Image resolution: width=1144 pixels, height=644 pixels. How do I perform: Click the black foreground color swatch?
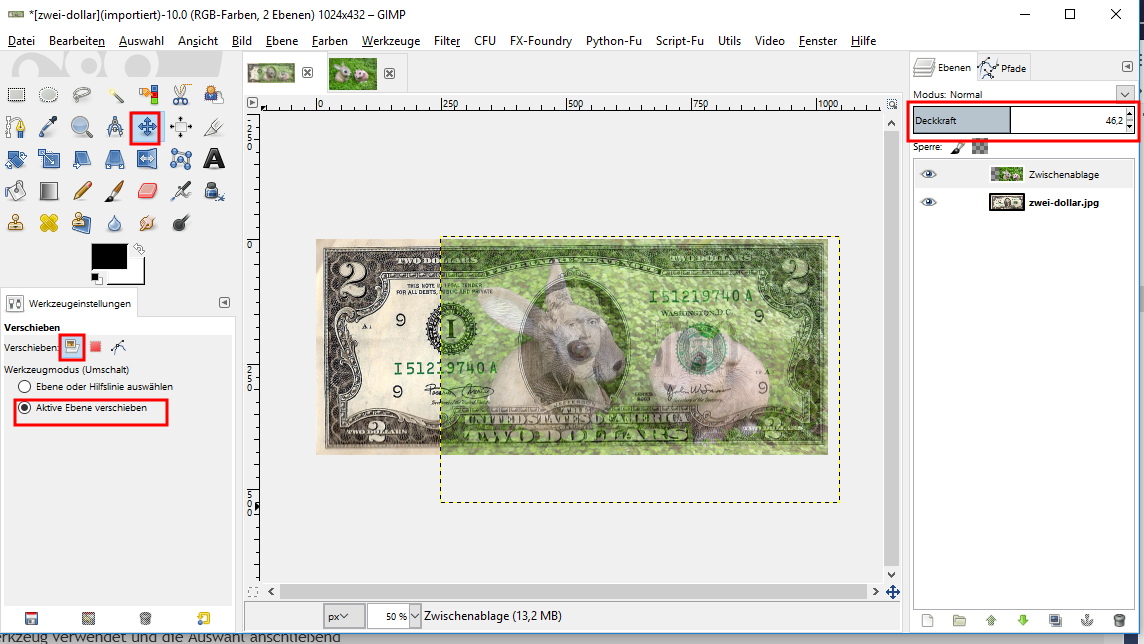[109, 256]
